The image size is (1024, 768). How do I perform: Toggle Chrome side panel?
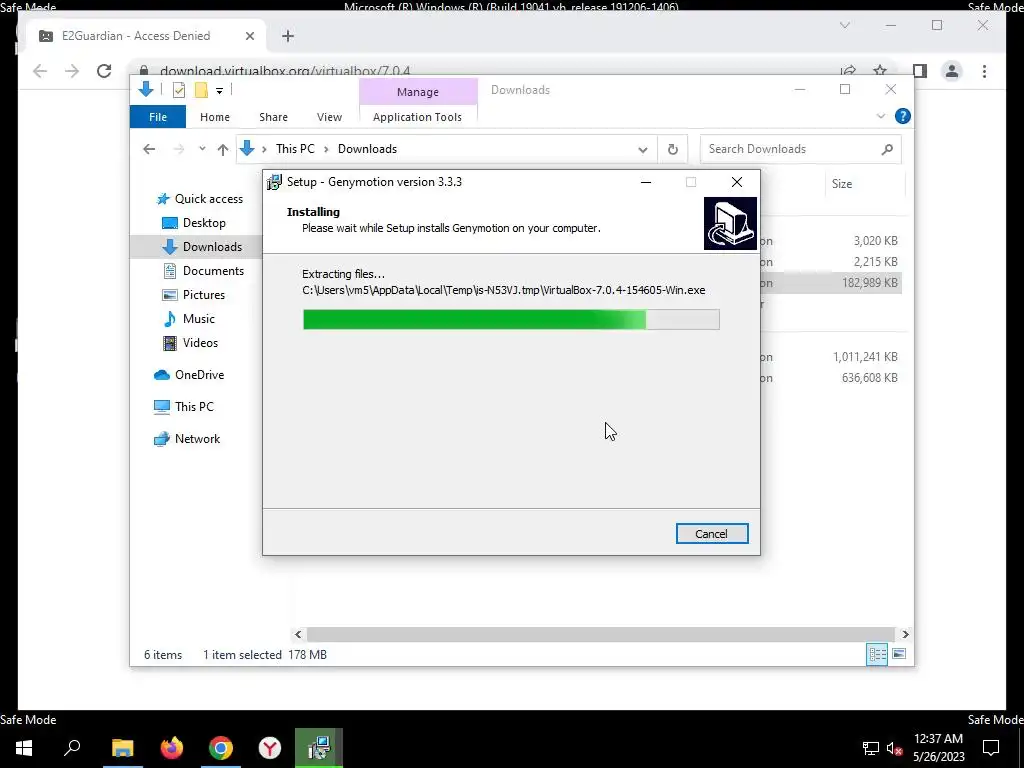[920, 71]
